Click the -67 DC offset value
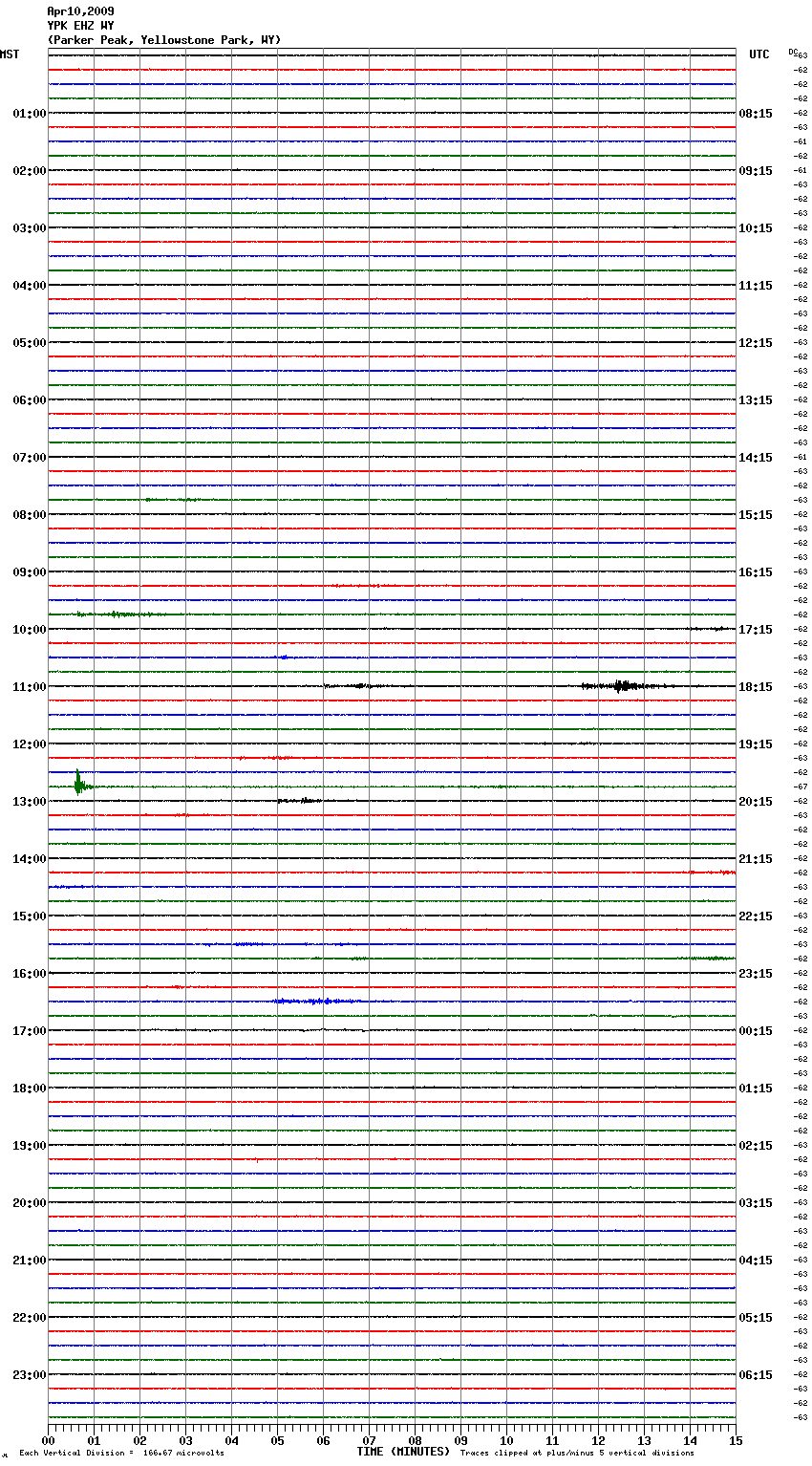The image size is (812, 1466). point(801,787)
